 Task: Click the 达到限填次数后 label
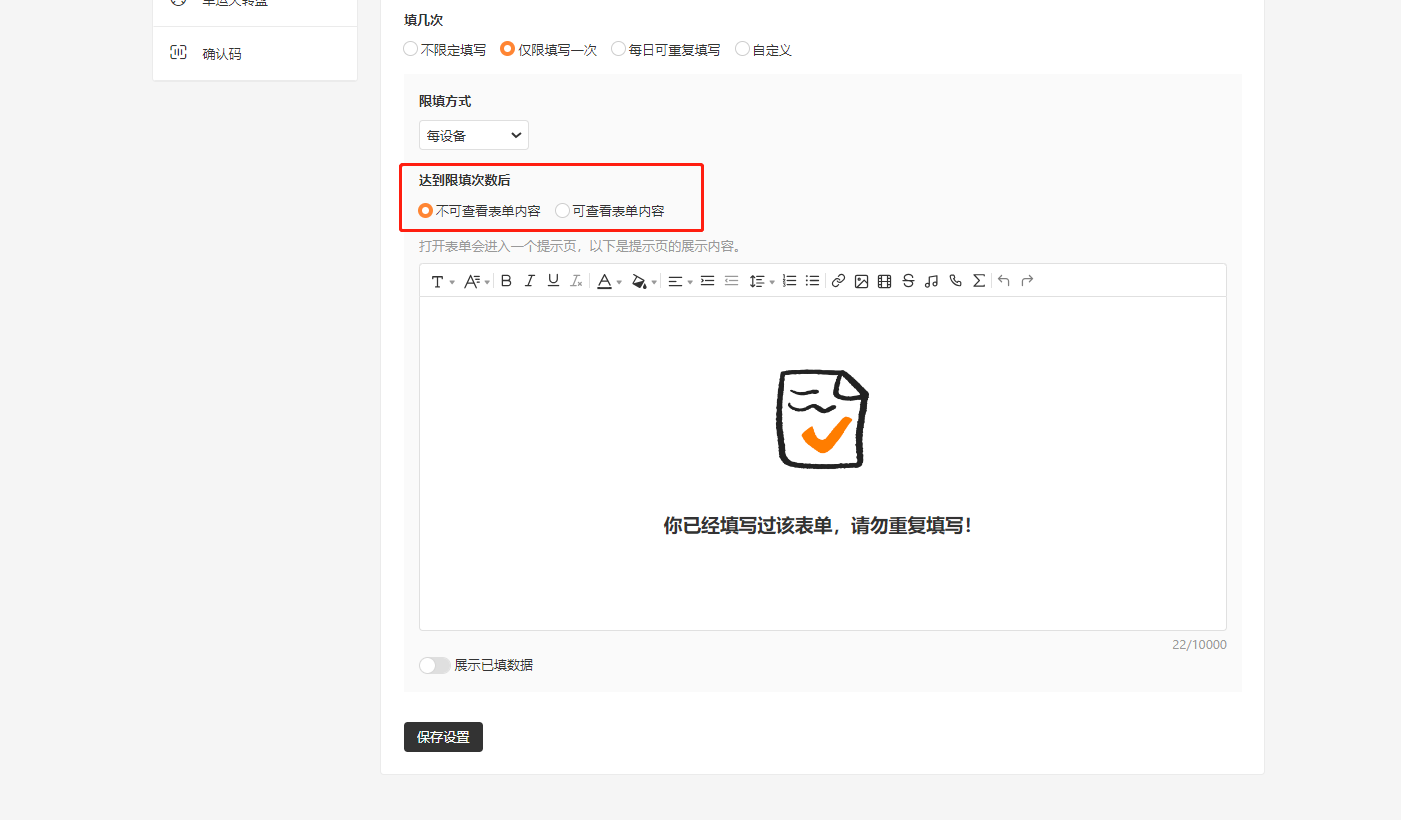click(x=465, y=181)
